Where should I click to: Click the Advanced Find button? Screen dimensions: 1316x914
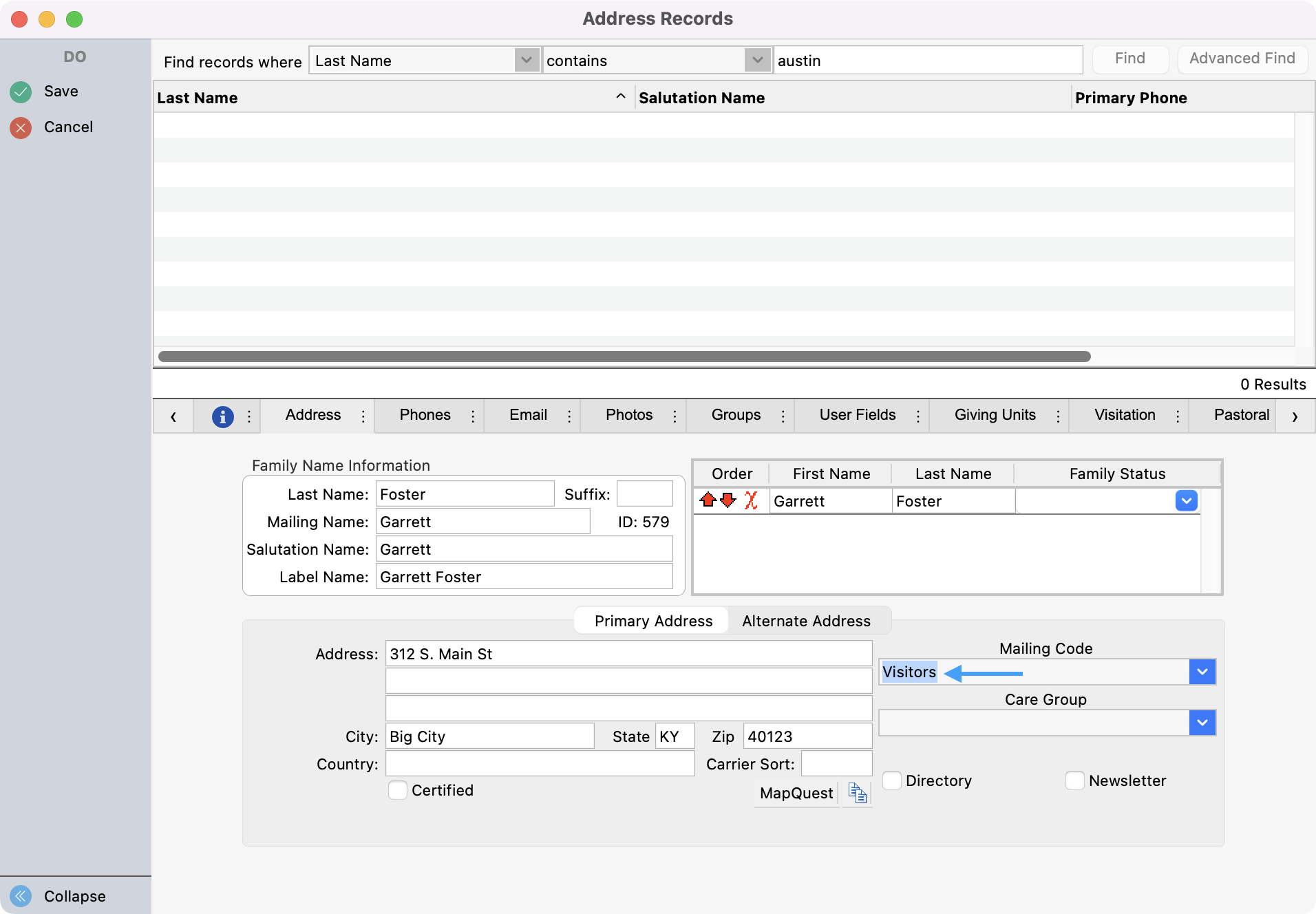click(x=1242, y=59)
